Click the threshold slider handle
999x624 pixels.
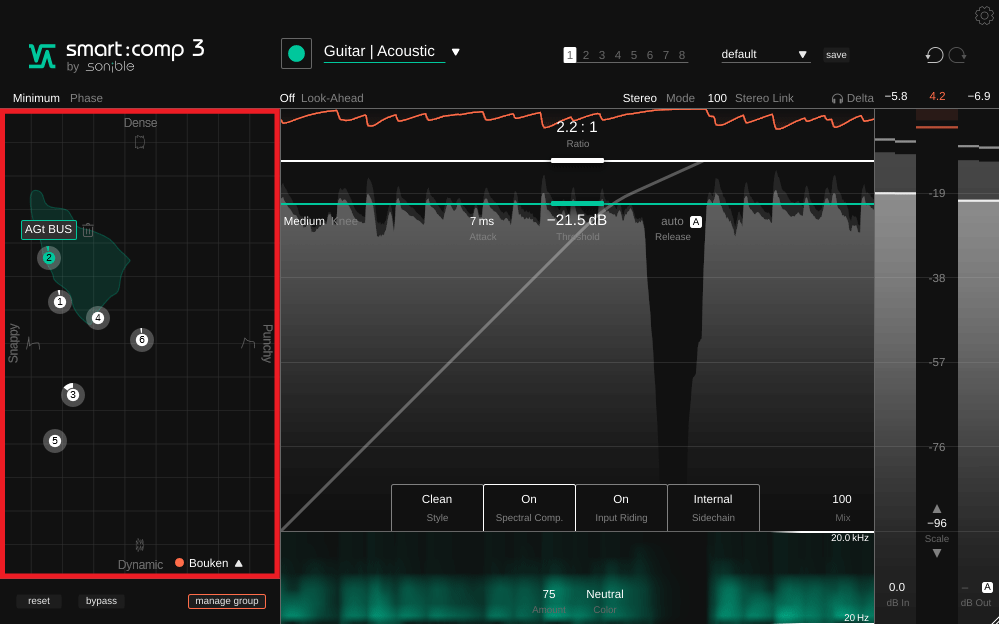(577, 203)
